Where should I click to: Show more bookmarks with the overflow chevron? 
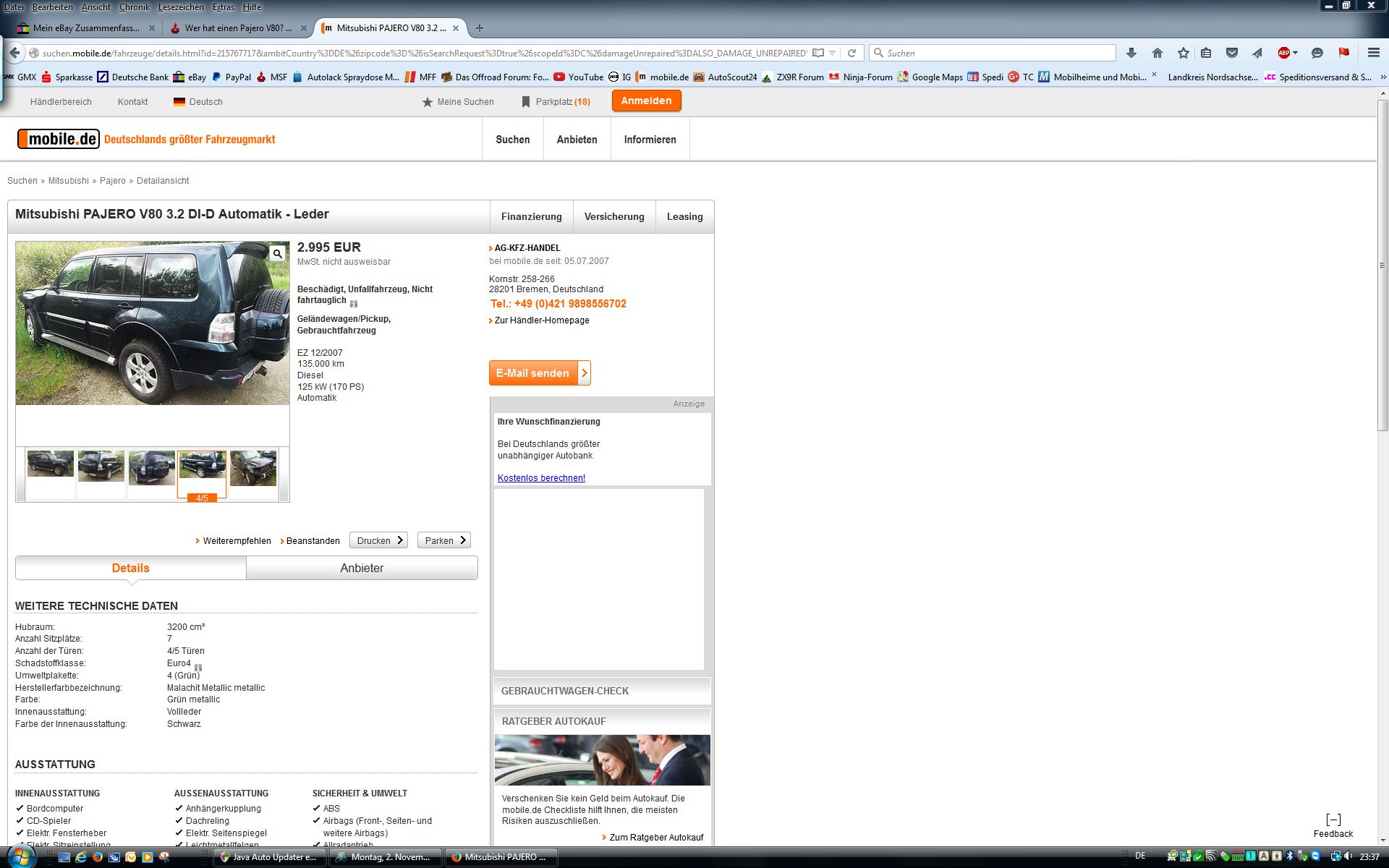click(x=1382, y=77)
